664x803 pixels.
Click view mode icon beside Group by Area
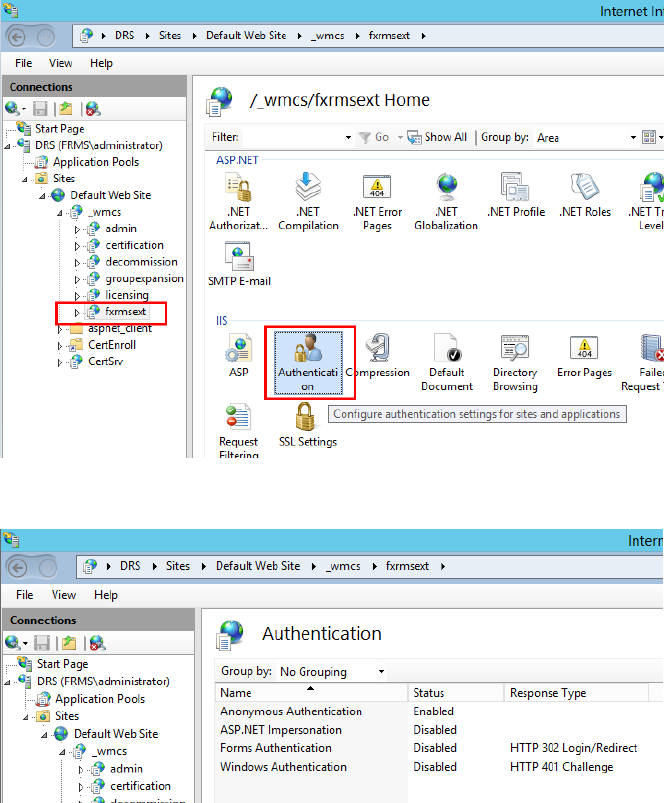point(649,137)
